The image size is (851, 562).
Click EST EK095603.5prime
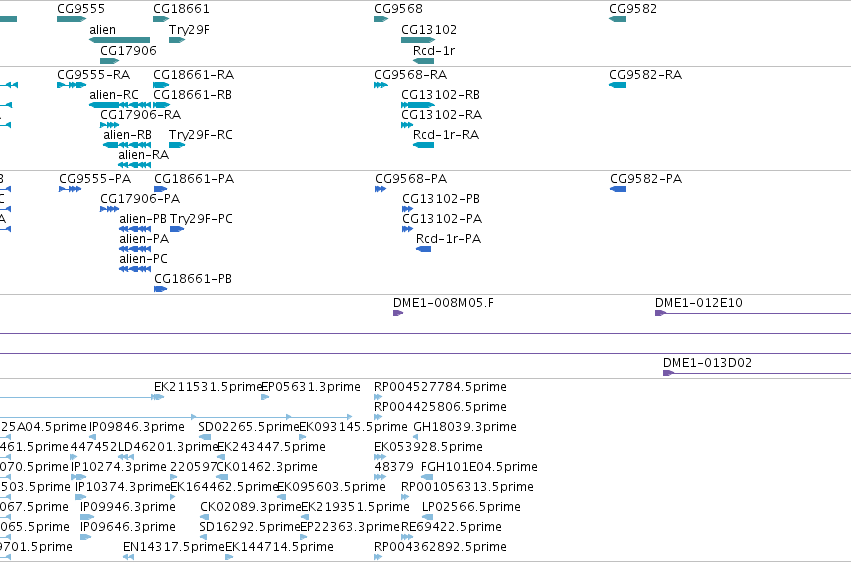(x=281, y=497)
